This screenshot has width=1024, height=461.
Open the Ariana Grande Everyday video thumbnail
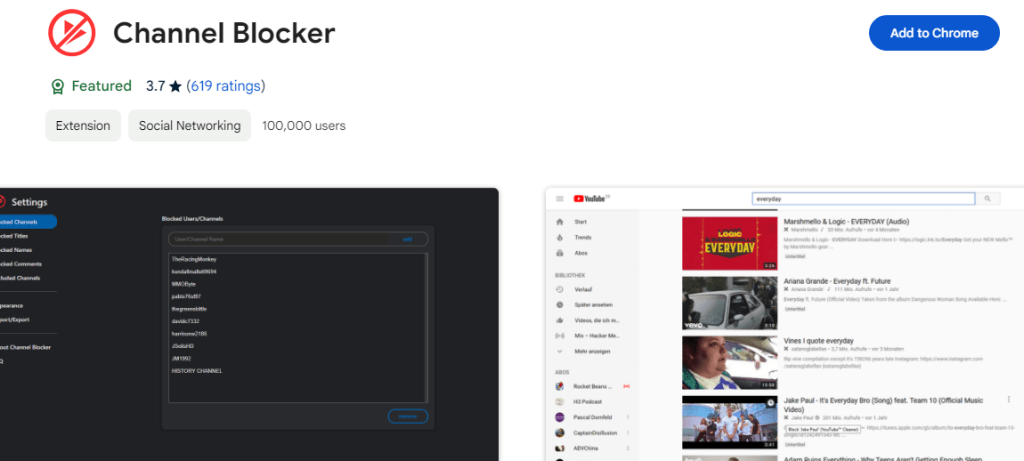(x=729, y=303)
